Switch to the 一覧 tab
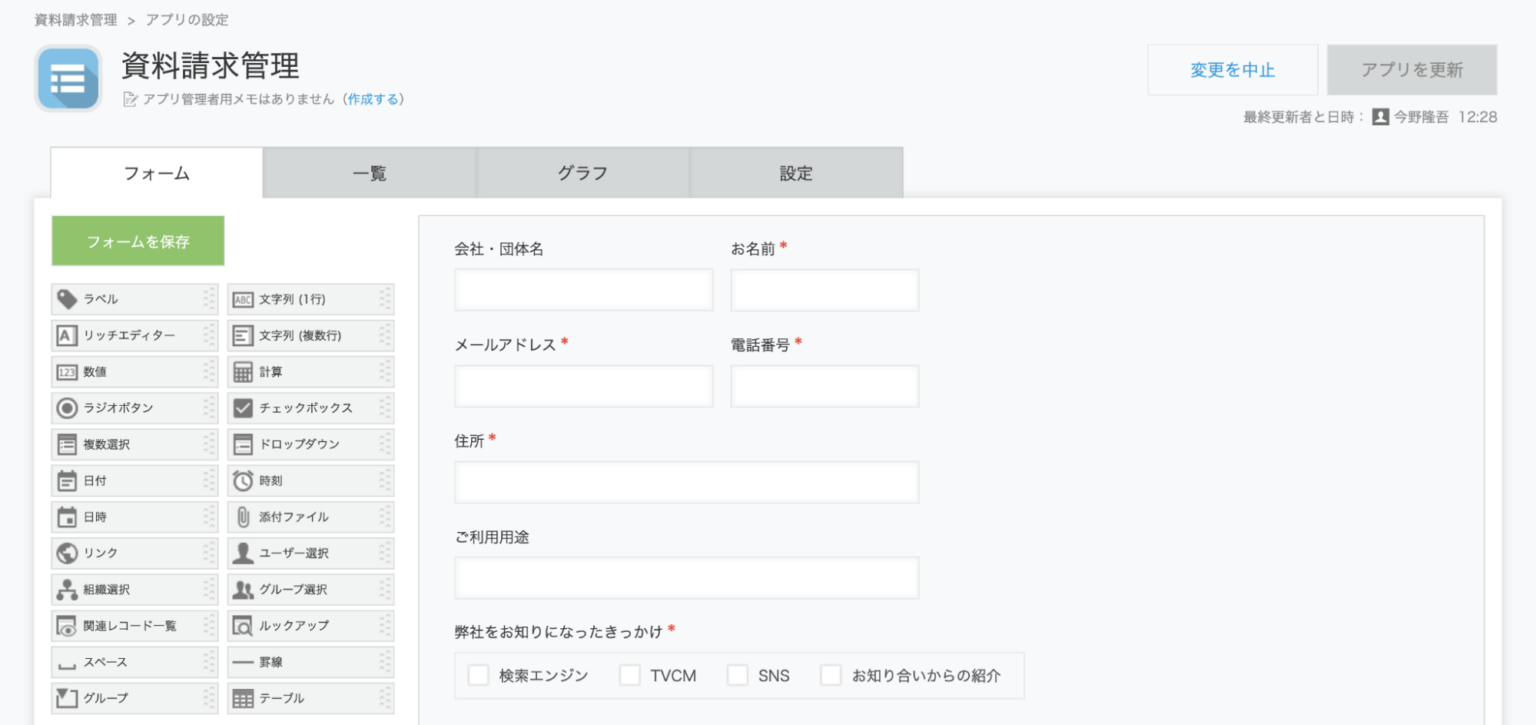1536x725 pixels. [369, 173]
